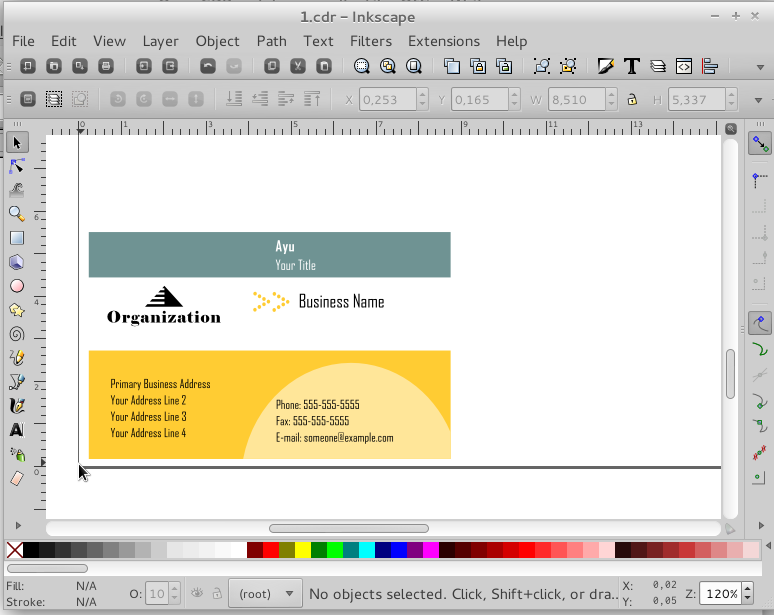
Task: Open Fill and Stroke dialog icon
Action: 606,66
